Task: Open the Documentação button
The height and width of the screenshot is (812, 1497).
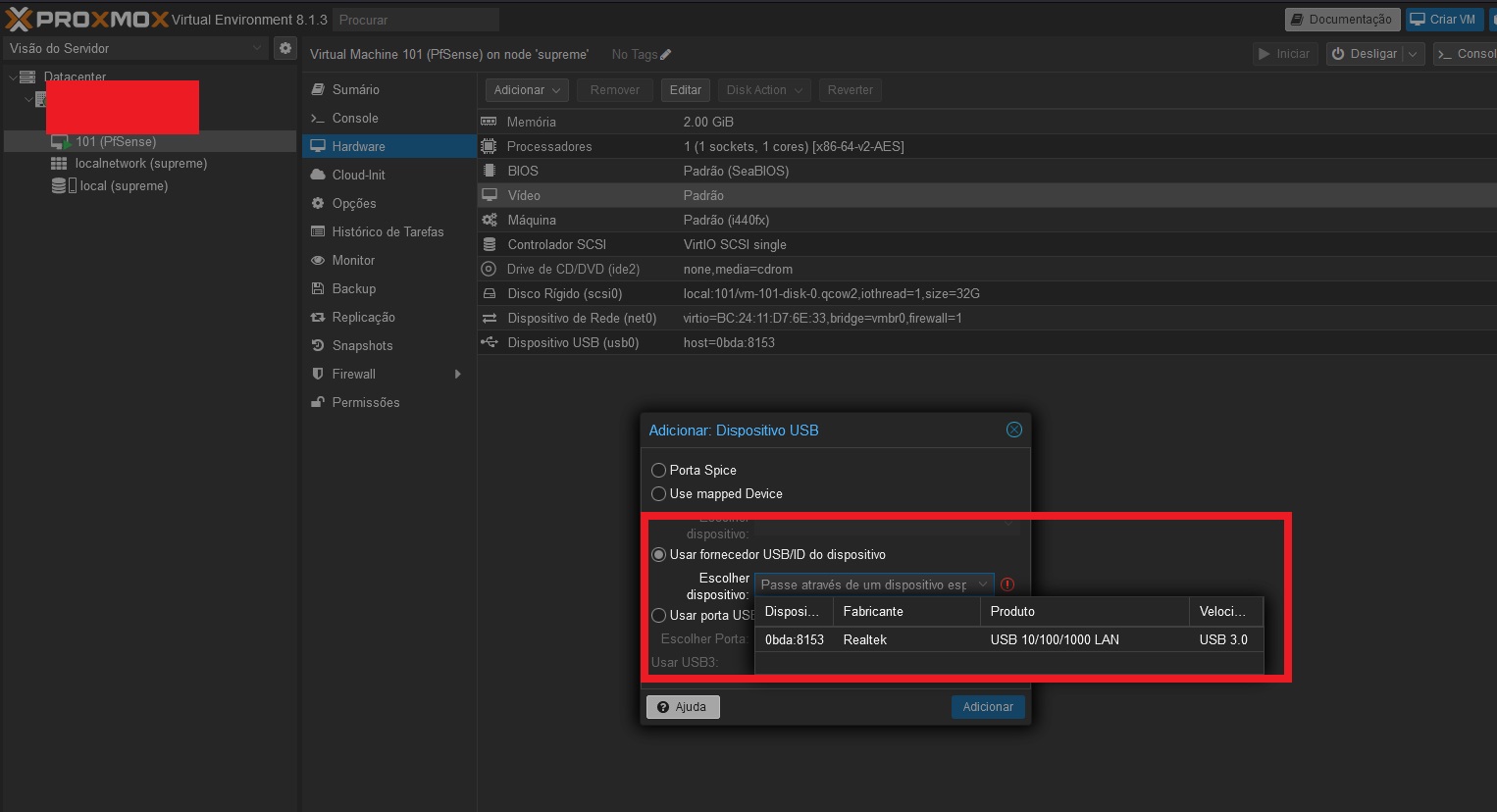Action: point(1342,20)
